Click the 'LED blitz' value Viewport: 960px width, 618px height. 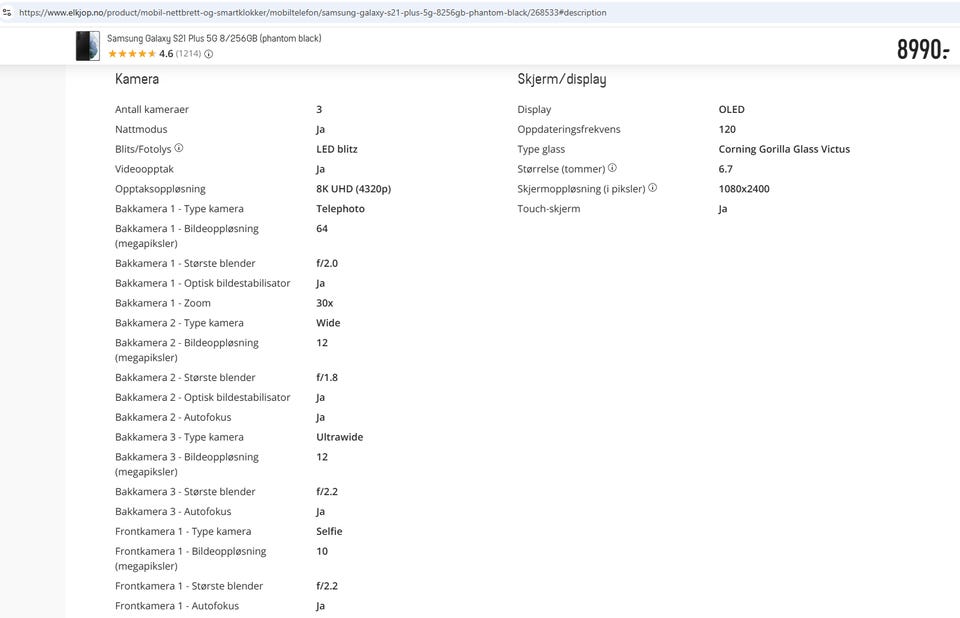(337, 149)
